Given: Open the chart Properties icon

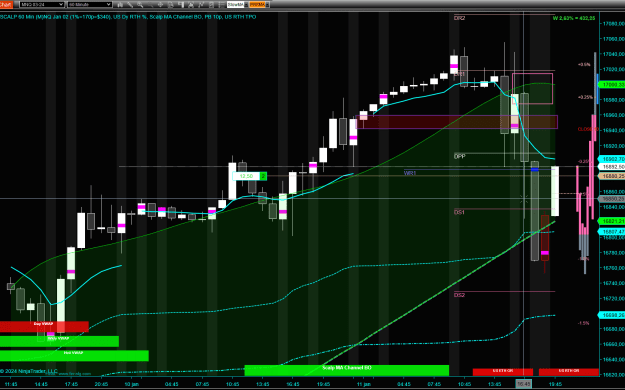Looking at the screenshot, I should click(x=221, y=5).
